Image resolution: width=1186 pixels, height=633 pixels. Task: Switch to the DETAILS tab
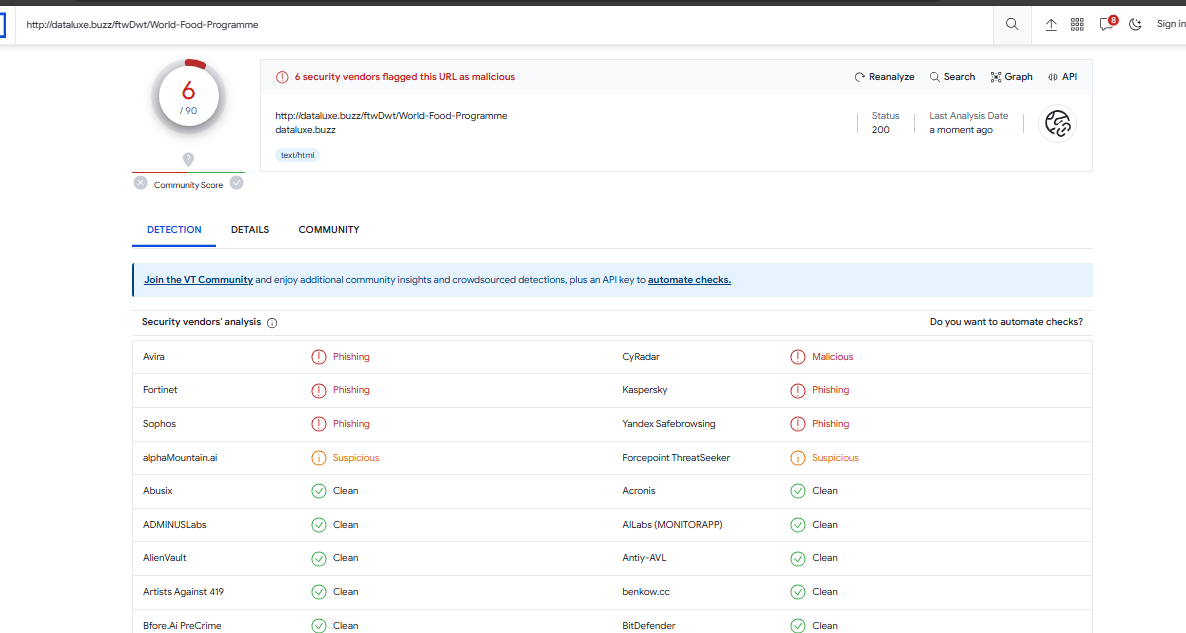[x=250, y=230]
